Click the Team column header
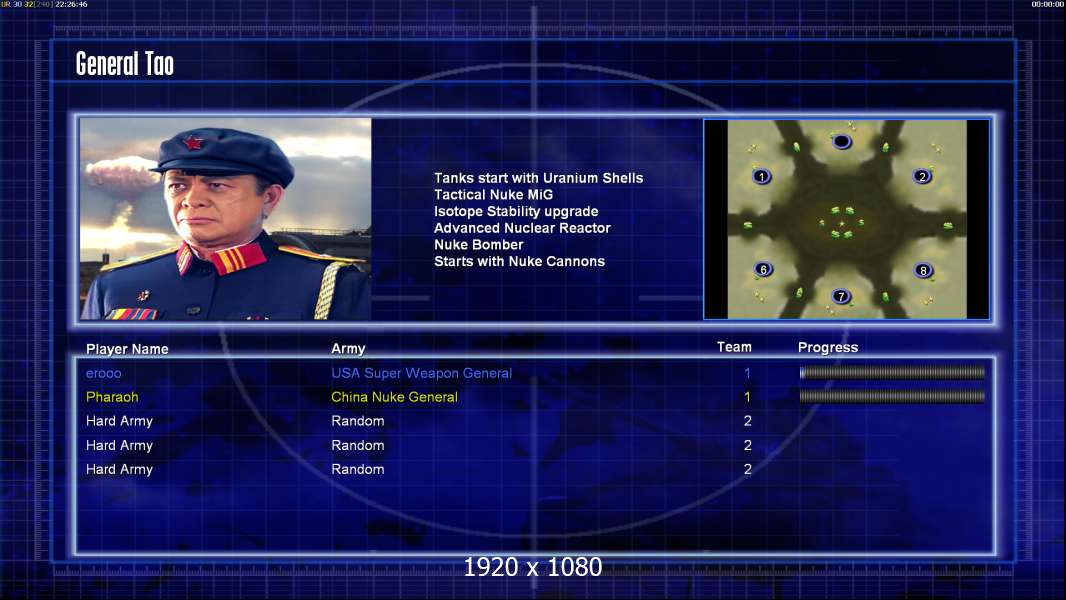Screen dimensions: 1066x600 click(x=734, y=347)
